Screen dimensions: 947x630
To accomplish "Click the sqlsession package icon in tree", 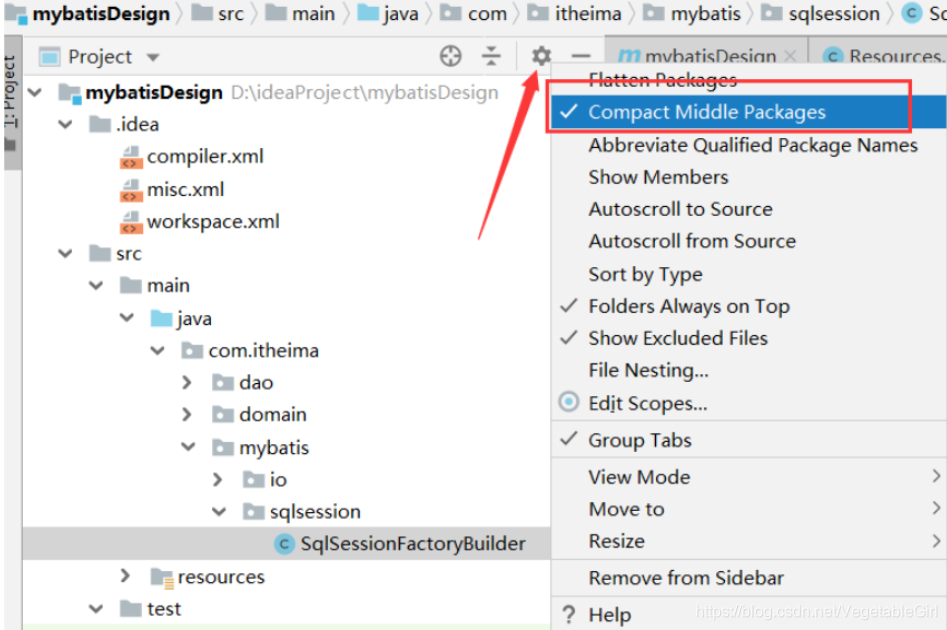I will (254, 512).
